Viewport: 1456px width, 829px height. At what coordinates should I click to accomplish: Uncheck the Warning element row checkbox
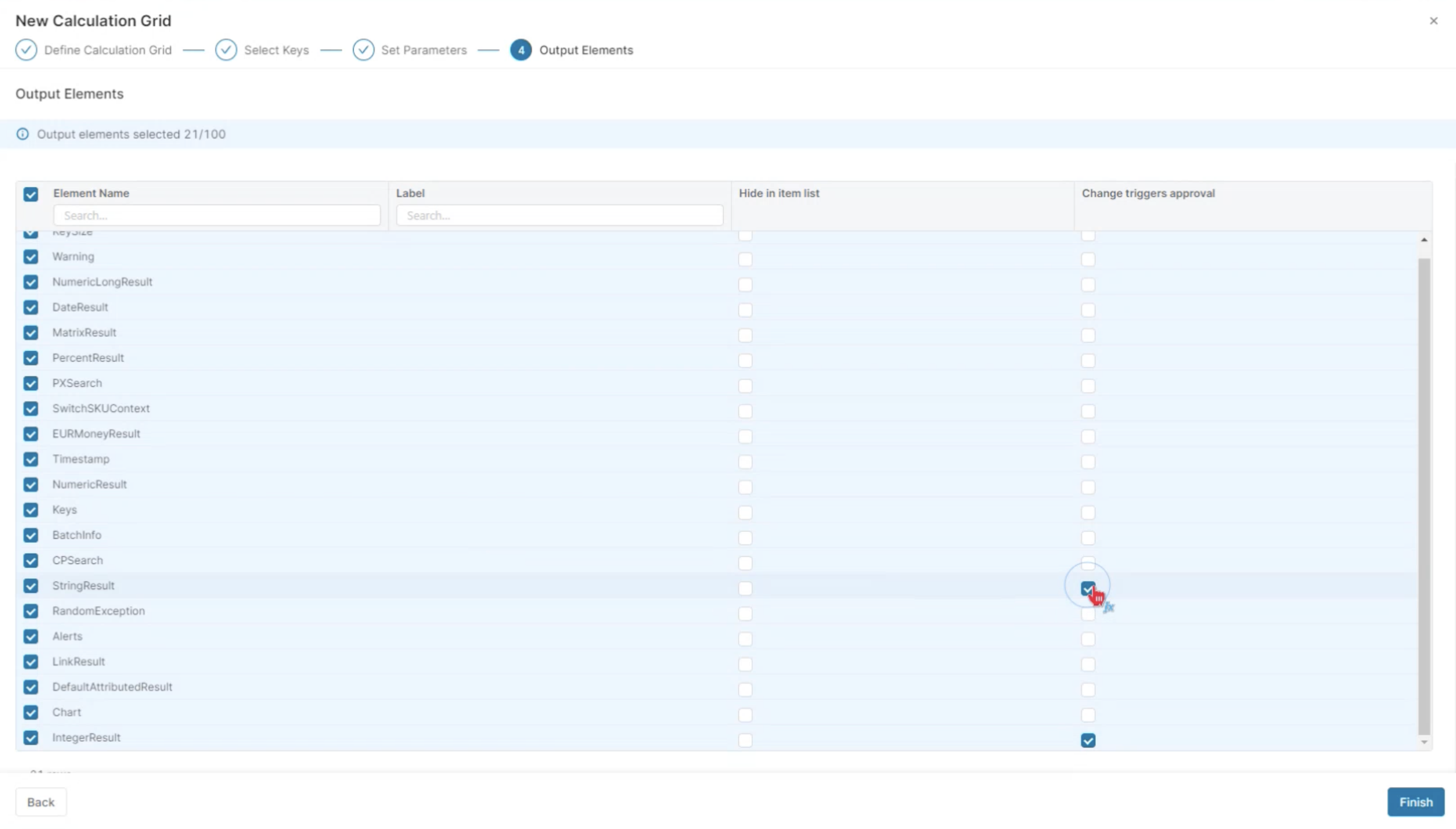tap(31, 257)
